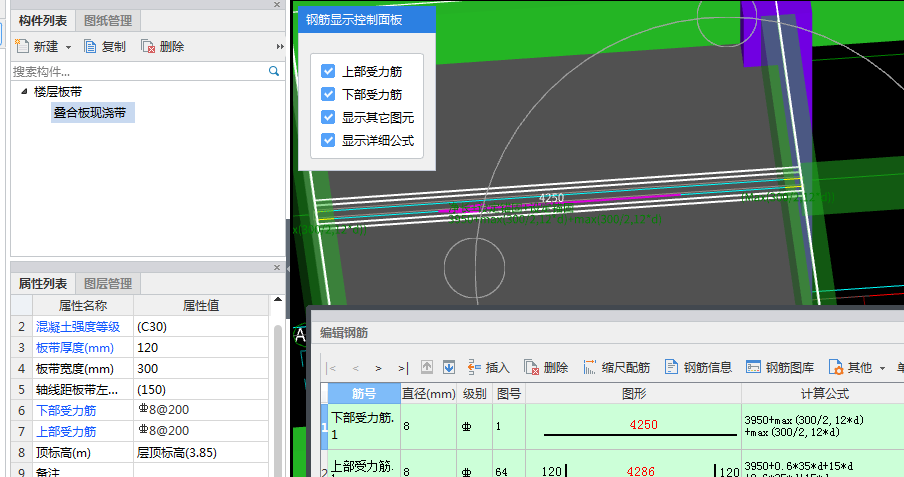The width and height of the screenshot is (904, 477).
Task: Expand the component toolbar overflow chevron
Action: [280, 47]
